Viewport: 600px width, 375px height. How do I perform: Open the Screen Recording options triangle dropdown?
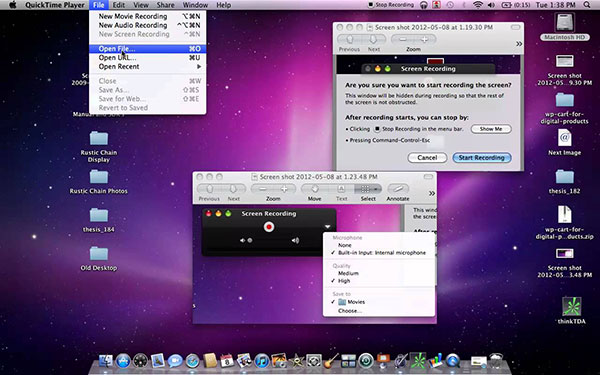[328, 227]
